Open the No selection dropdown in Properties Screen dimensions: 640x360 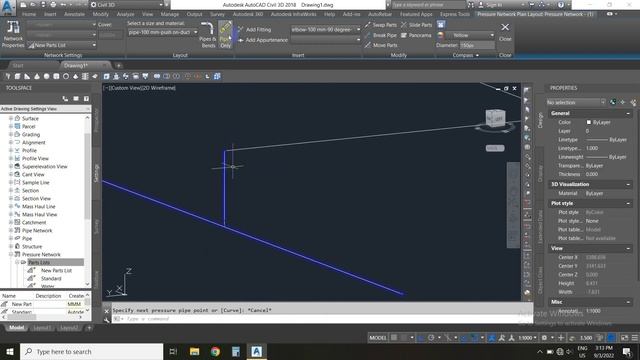(576, 102)
